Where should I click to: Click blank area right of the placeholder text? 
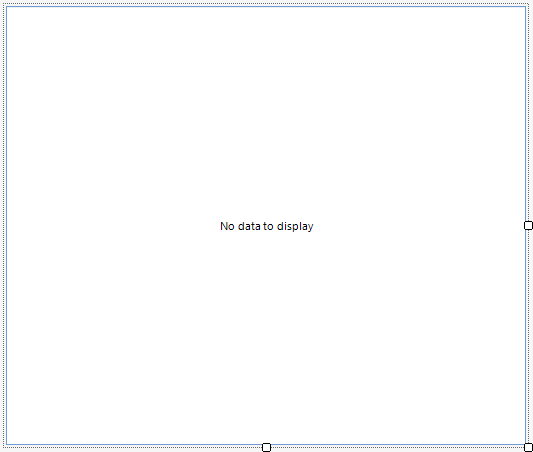(x=418, y=226)
